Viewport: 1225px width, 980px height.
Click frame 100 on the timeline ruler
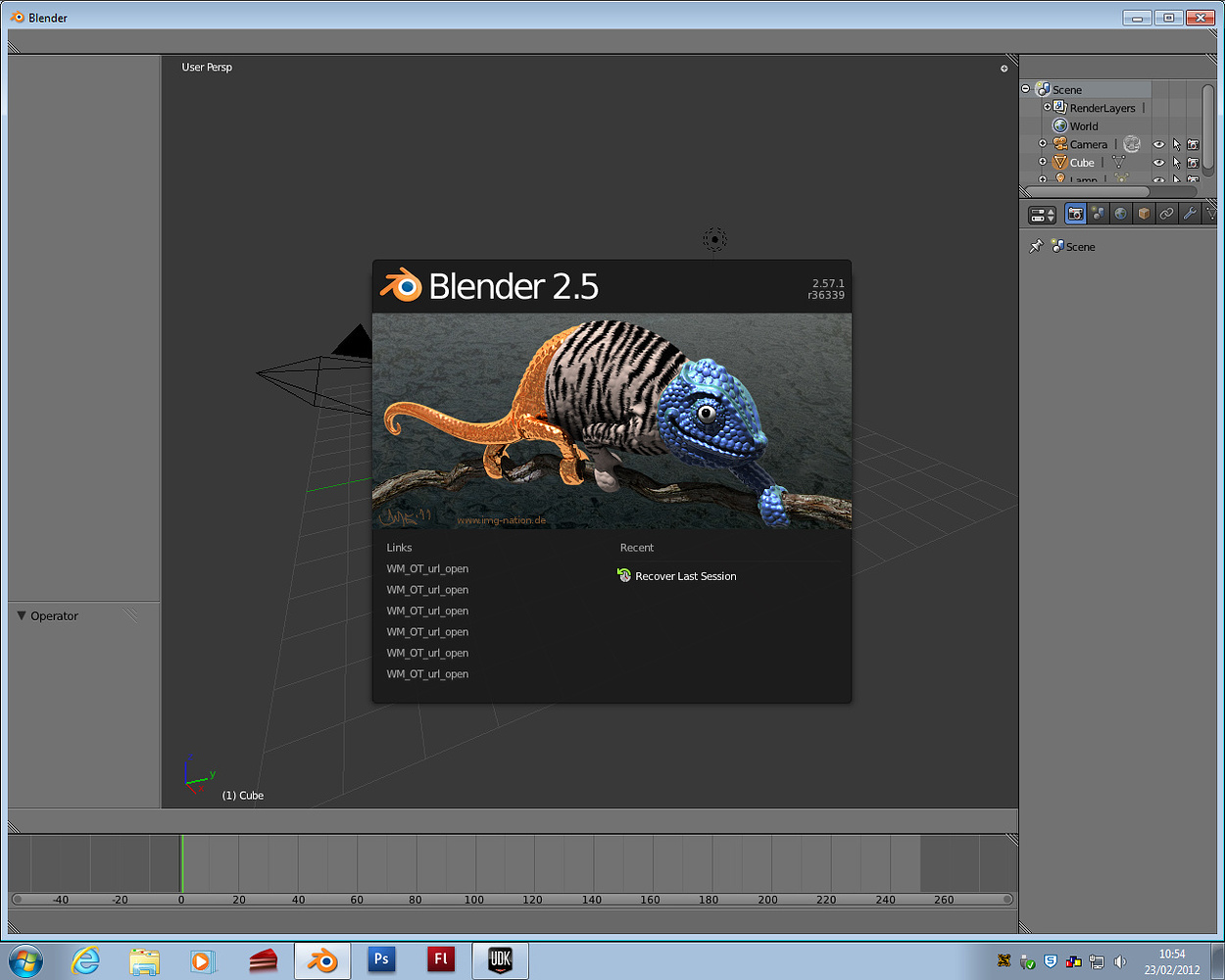click(x=474, y=900)
